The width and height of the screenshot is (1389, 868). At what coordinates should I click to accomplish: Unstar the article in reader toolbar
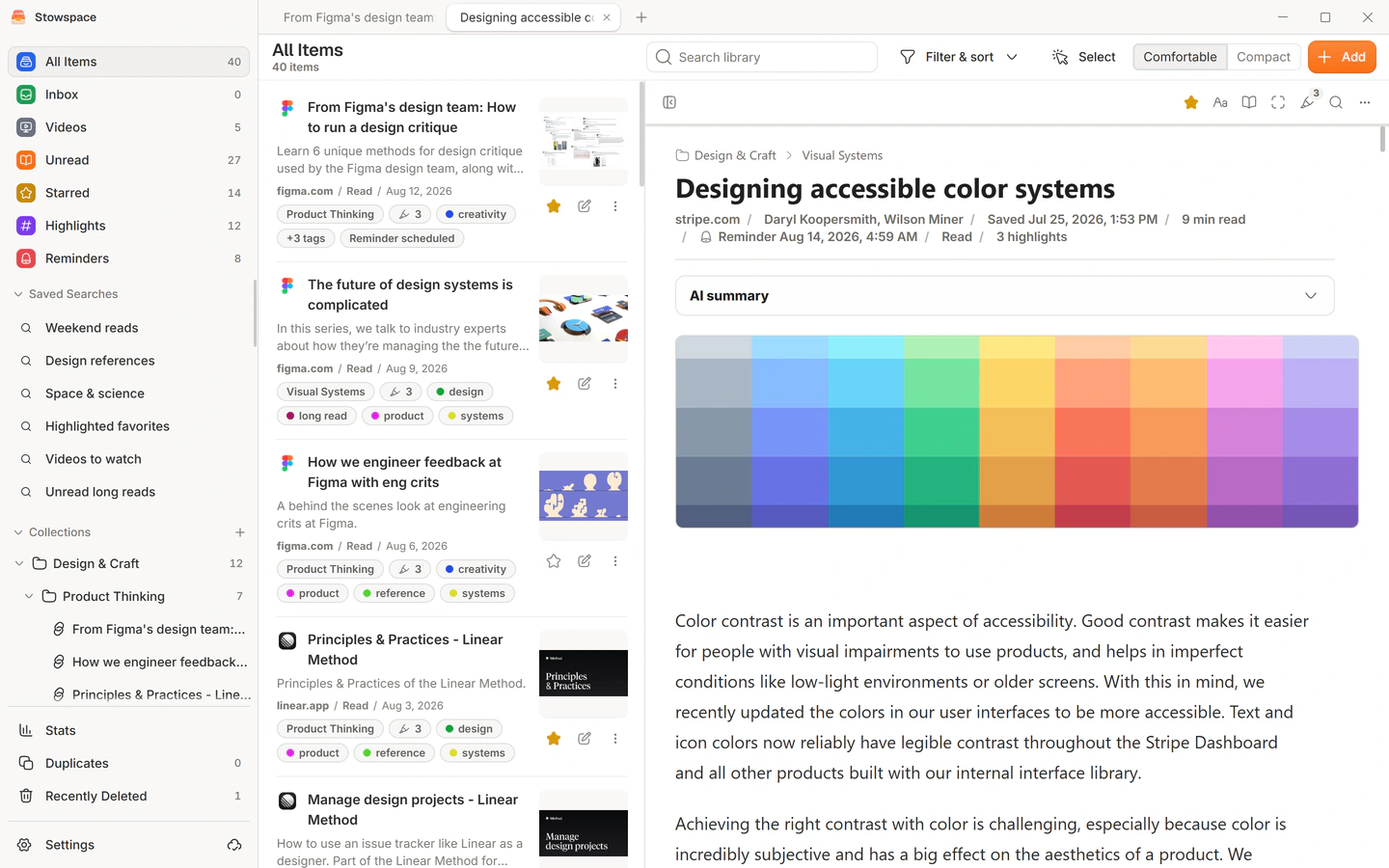[x=1191, y=102]
